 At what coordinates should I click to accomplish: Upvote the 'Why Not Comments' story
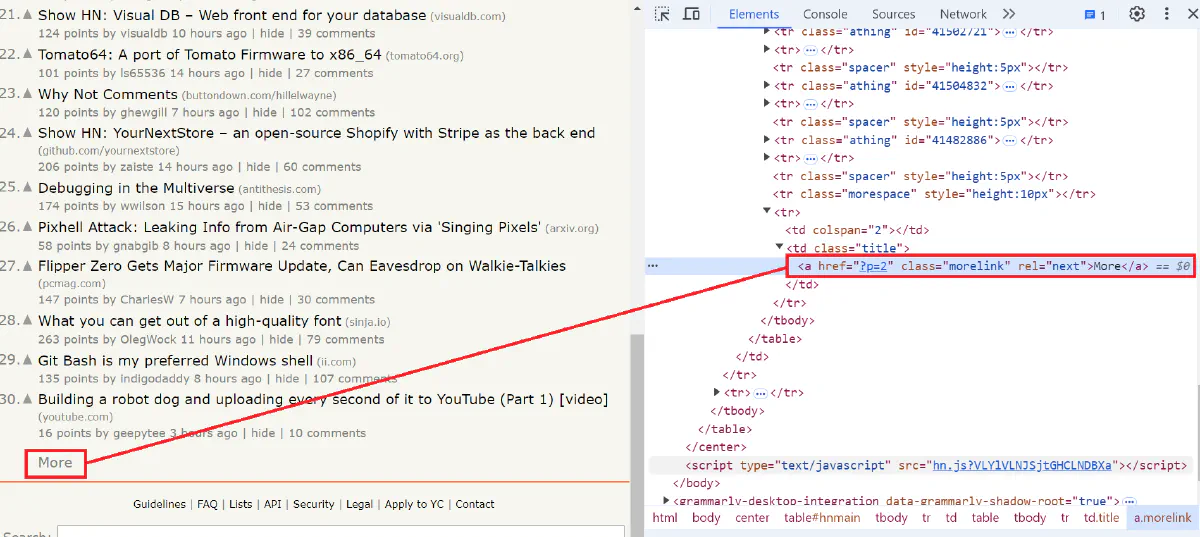pyautogui.click(x=28, y=95)
